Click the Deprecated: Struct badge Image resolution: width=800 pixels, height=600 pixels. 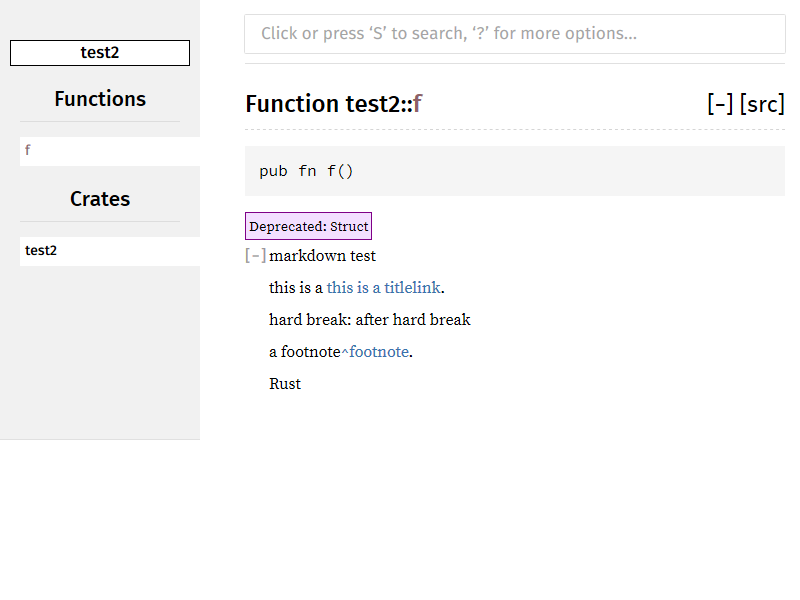coord(308,226)
